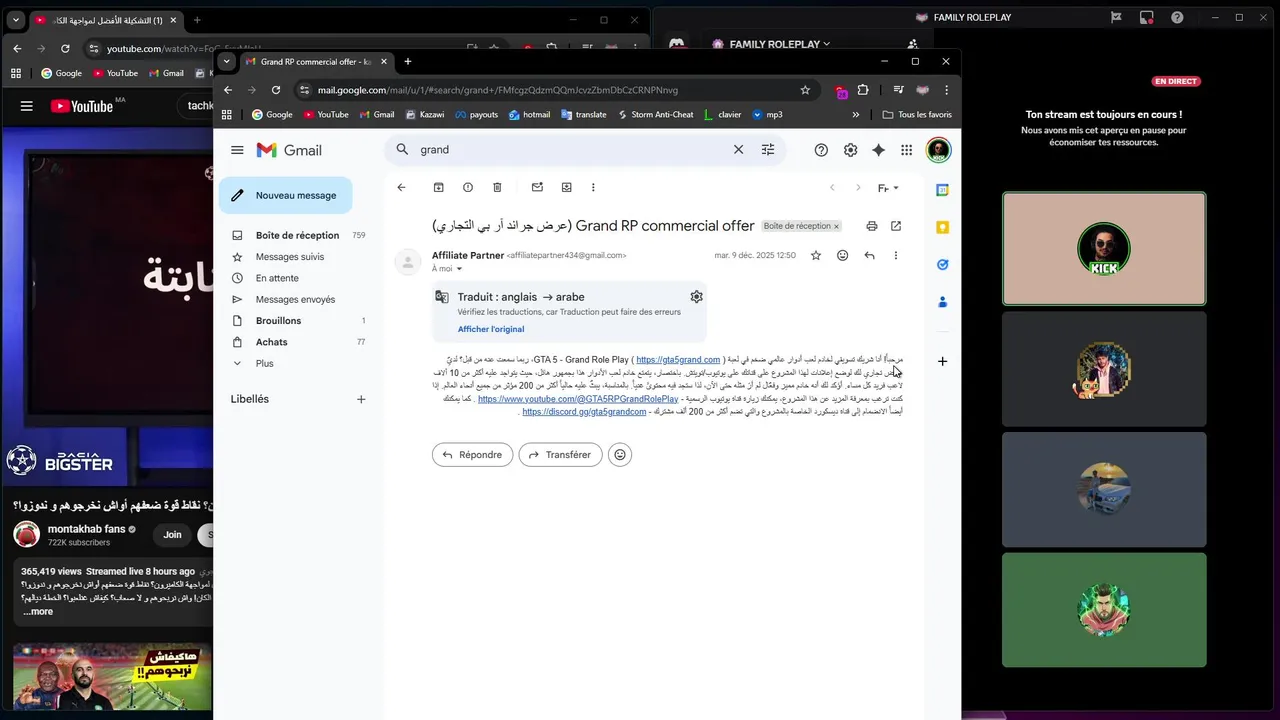Image resolution: width=1280 pixels, height=720 pixels.
Task: Open message options three-dot menu
Action: 895,255
